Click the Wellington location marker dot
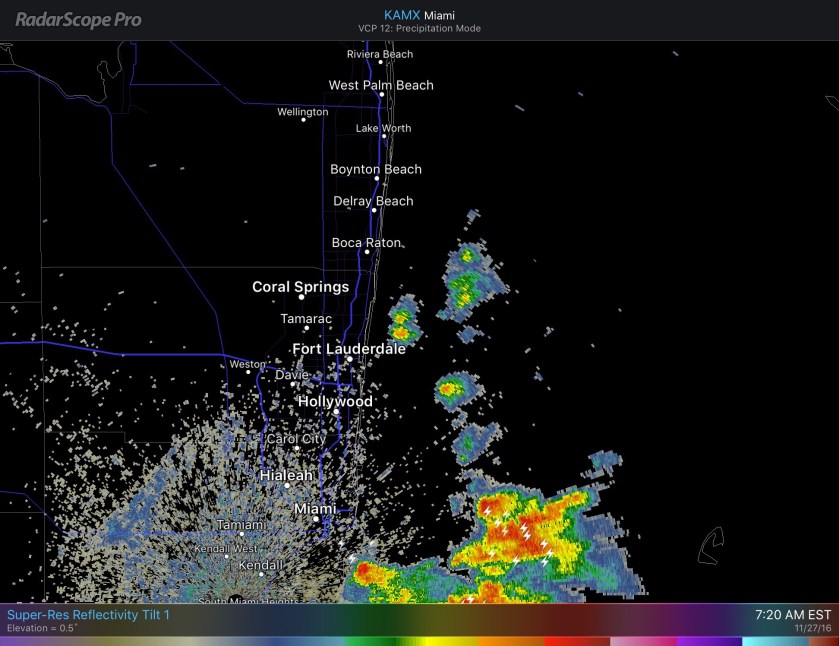Image resolution: width=839 pixels, height=646 pixels. (303, 120)
